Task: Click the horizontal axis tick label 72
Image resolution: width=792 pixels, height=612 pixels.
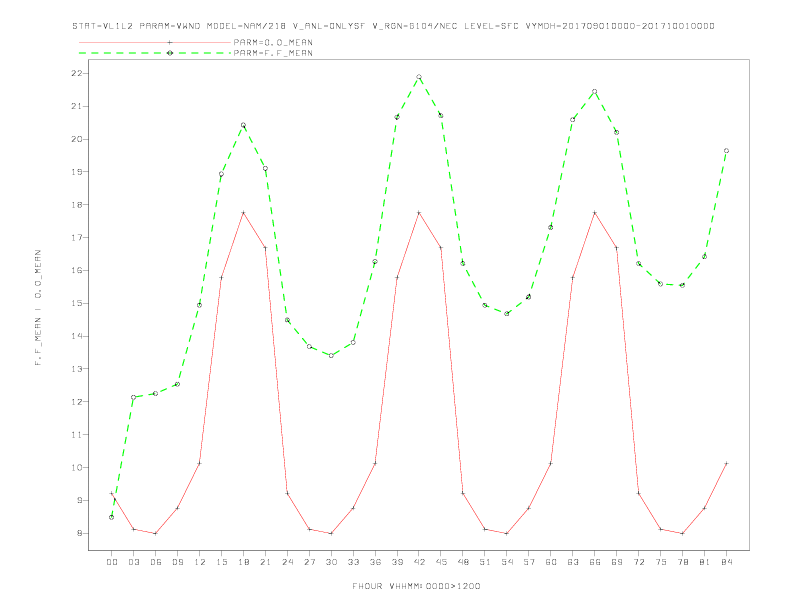Action: (x=638, y=562)
